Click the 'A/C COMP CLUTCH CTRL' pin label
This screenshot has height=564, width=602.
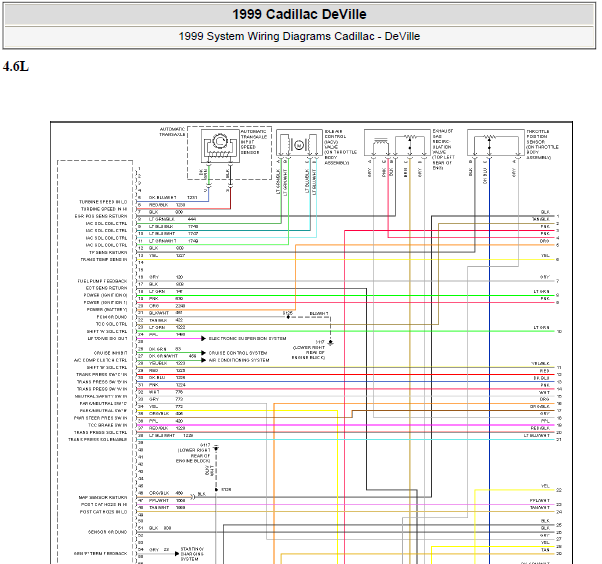point(101,360)
